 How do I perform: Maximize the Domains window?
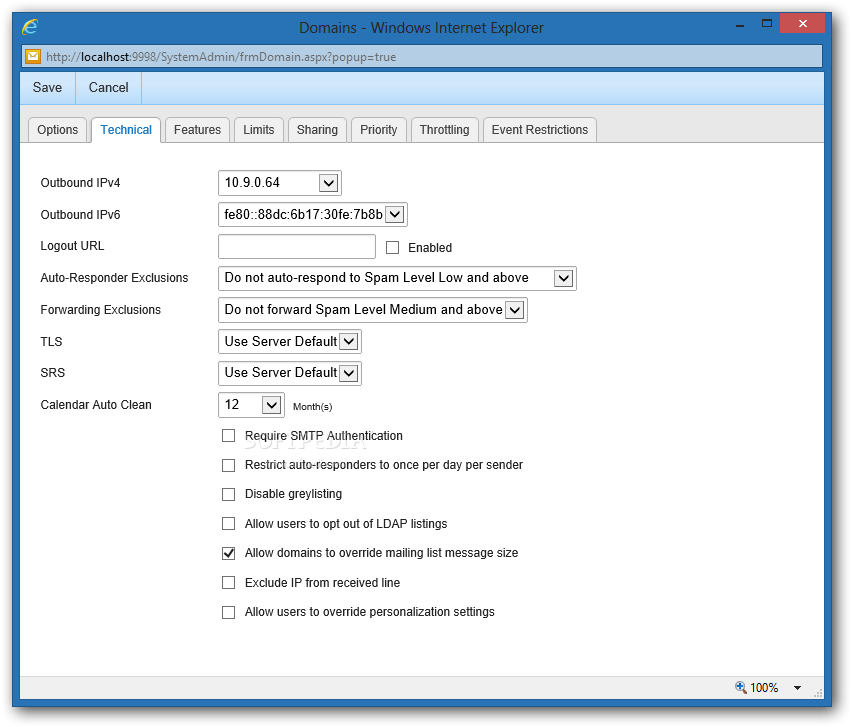(767, 23)
